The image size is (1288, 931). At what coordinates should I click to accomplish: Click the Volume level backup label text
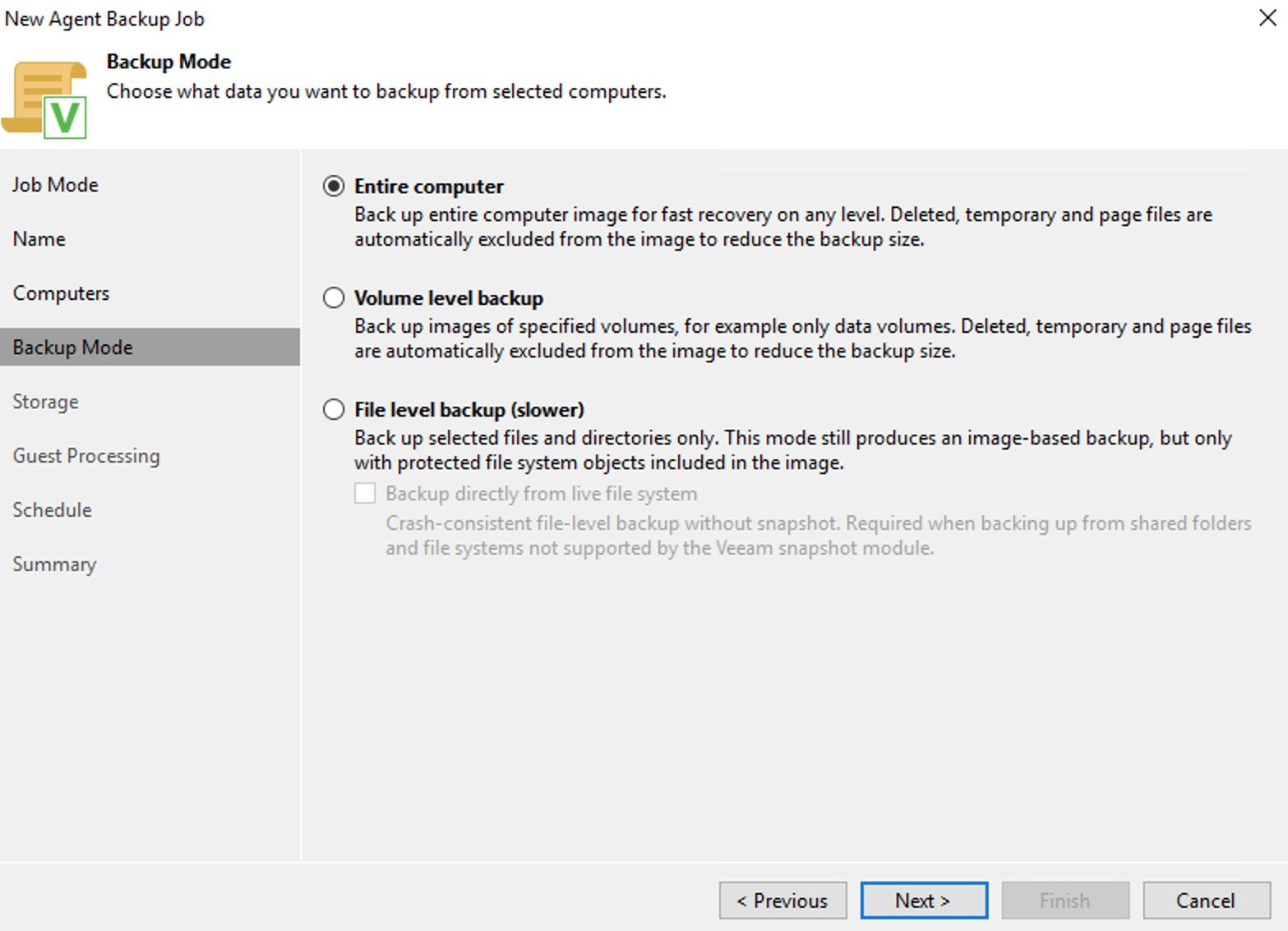[x=449, y=298]
